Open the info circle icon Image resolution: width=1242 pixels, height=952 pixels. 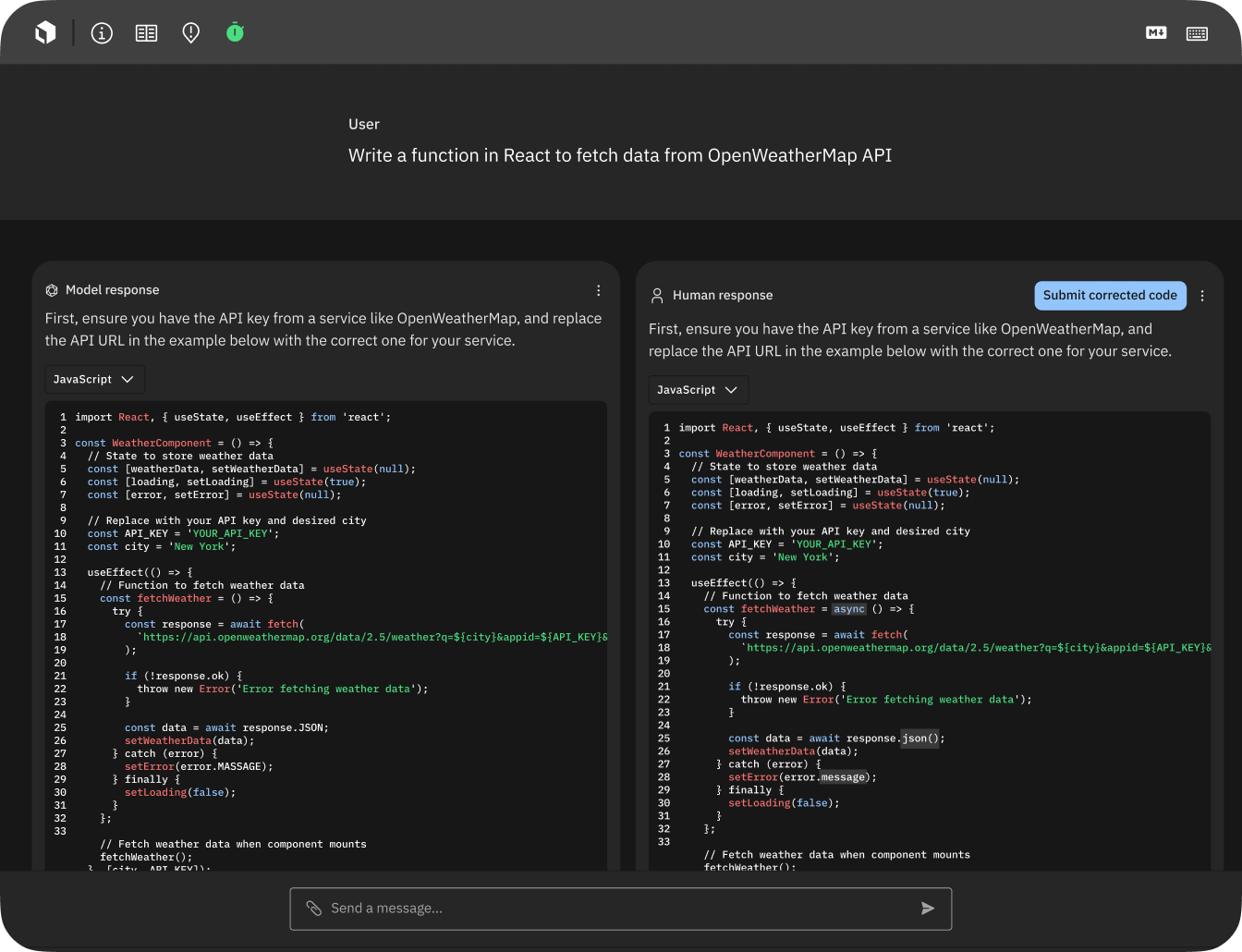pyautogui.click(x=102, y=33)
